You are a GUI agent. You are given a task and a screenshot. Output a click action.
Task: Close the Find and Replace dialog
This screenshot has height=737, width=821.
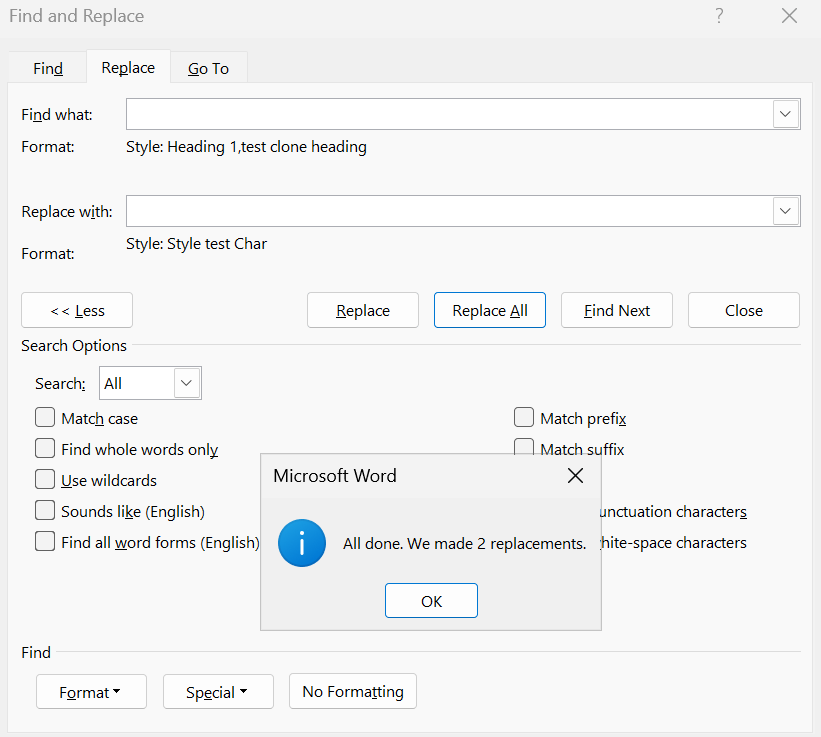pos(789,16)
